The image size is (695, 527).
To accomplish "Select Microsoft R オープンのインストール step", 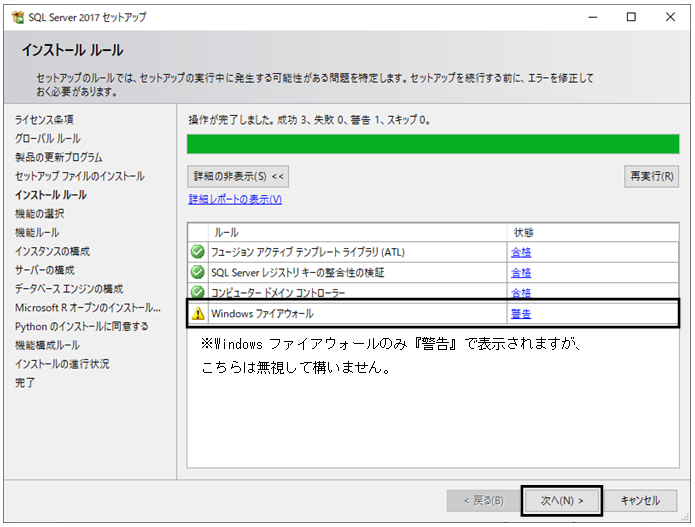I will (x=88, y=308).
